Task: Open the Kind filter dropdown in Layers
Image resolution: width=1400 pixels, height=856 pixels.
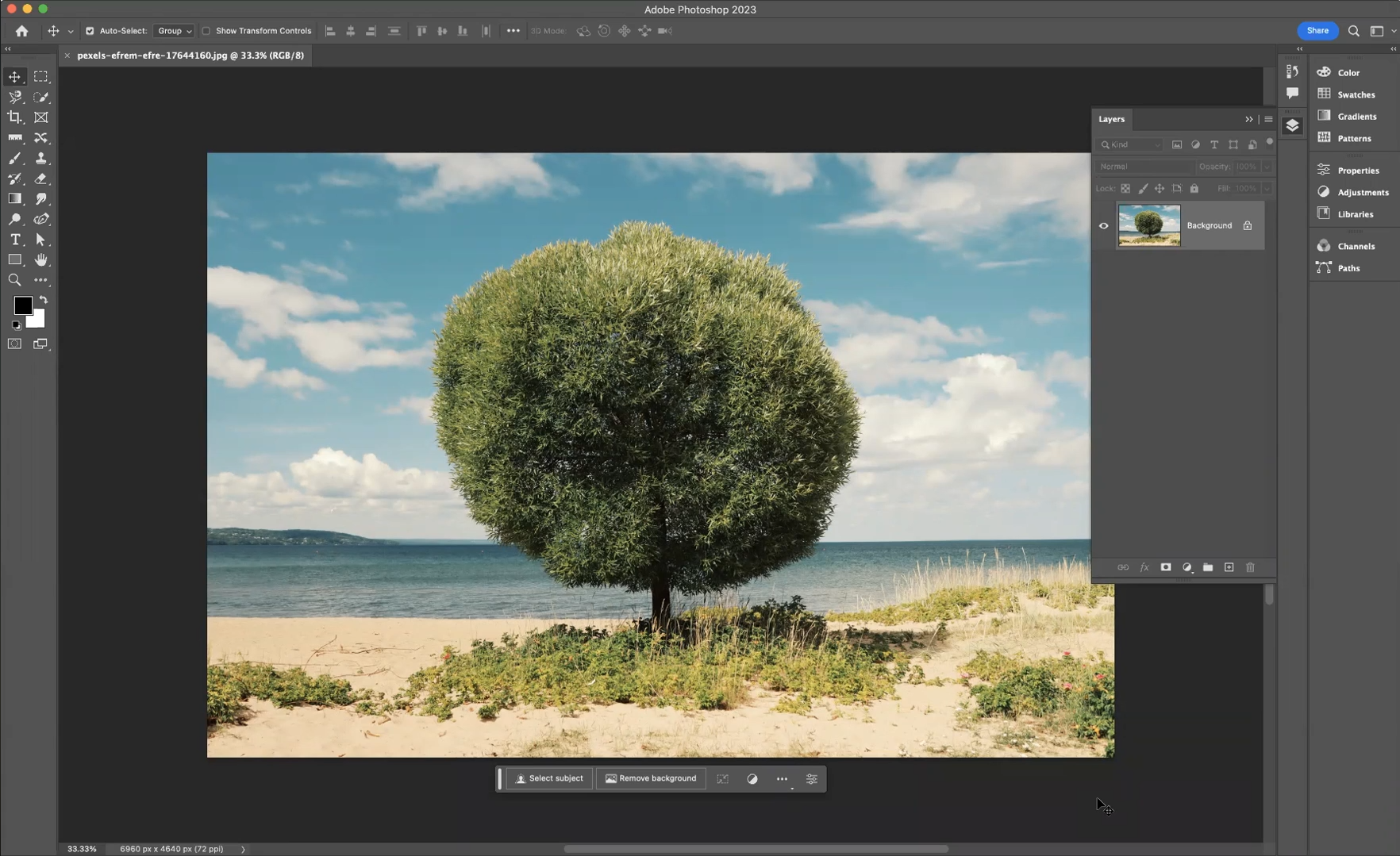Action: pos(1131,145)
